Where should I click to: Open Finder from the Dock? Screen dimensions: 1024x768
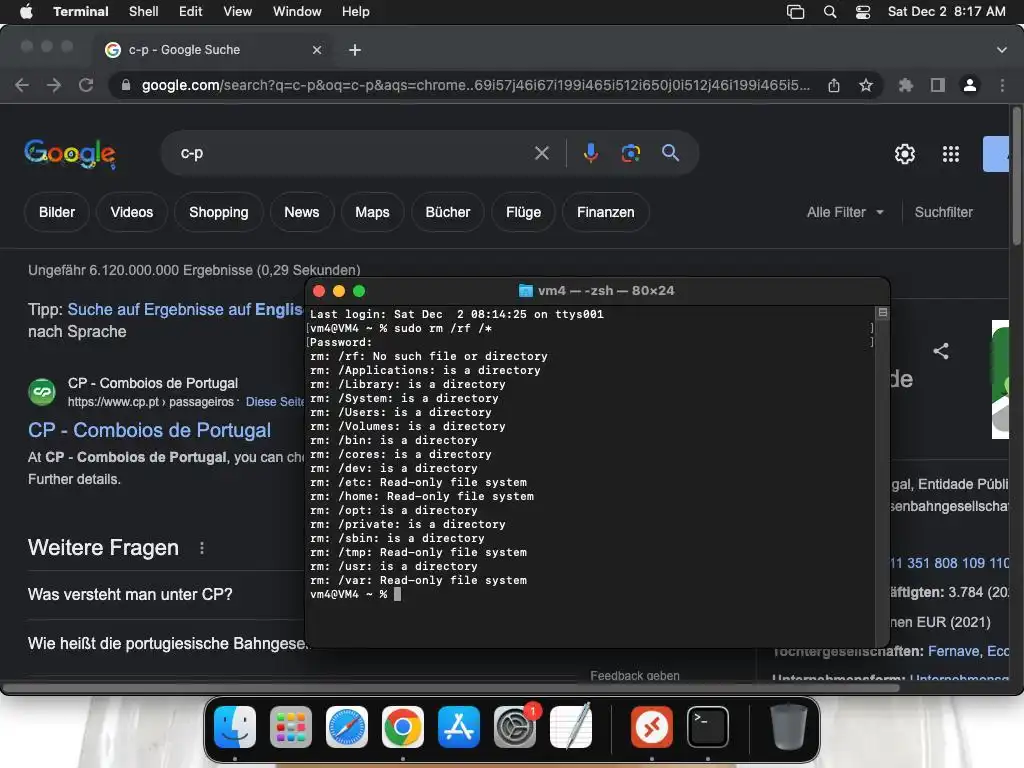tap(235, 727)
